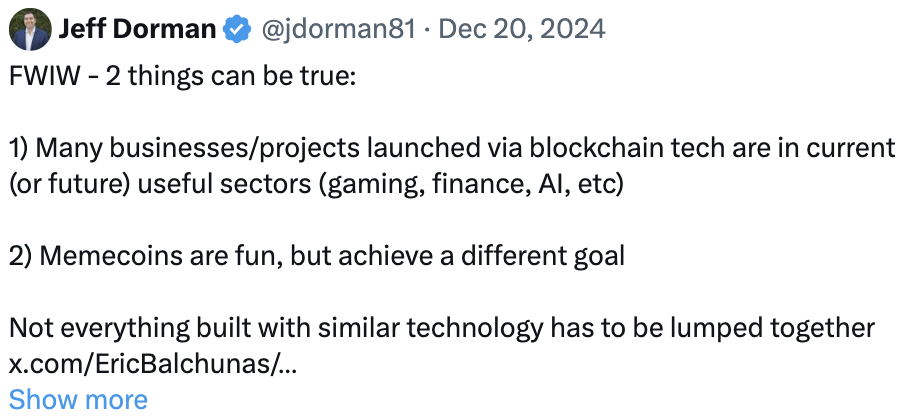
Task: Open the x.com/EricBalchunas/… link
Action: pos(153,364)
